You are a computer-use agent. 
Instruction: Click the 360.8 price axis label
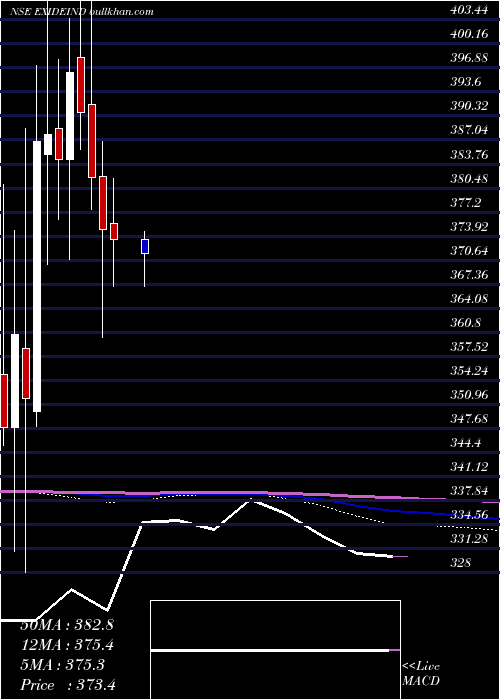(x=465, y=323)
